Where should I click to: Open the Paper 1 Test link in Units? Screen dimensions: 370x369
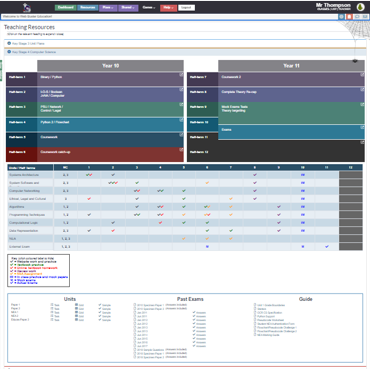click(55, 305)
